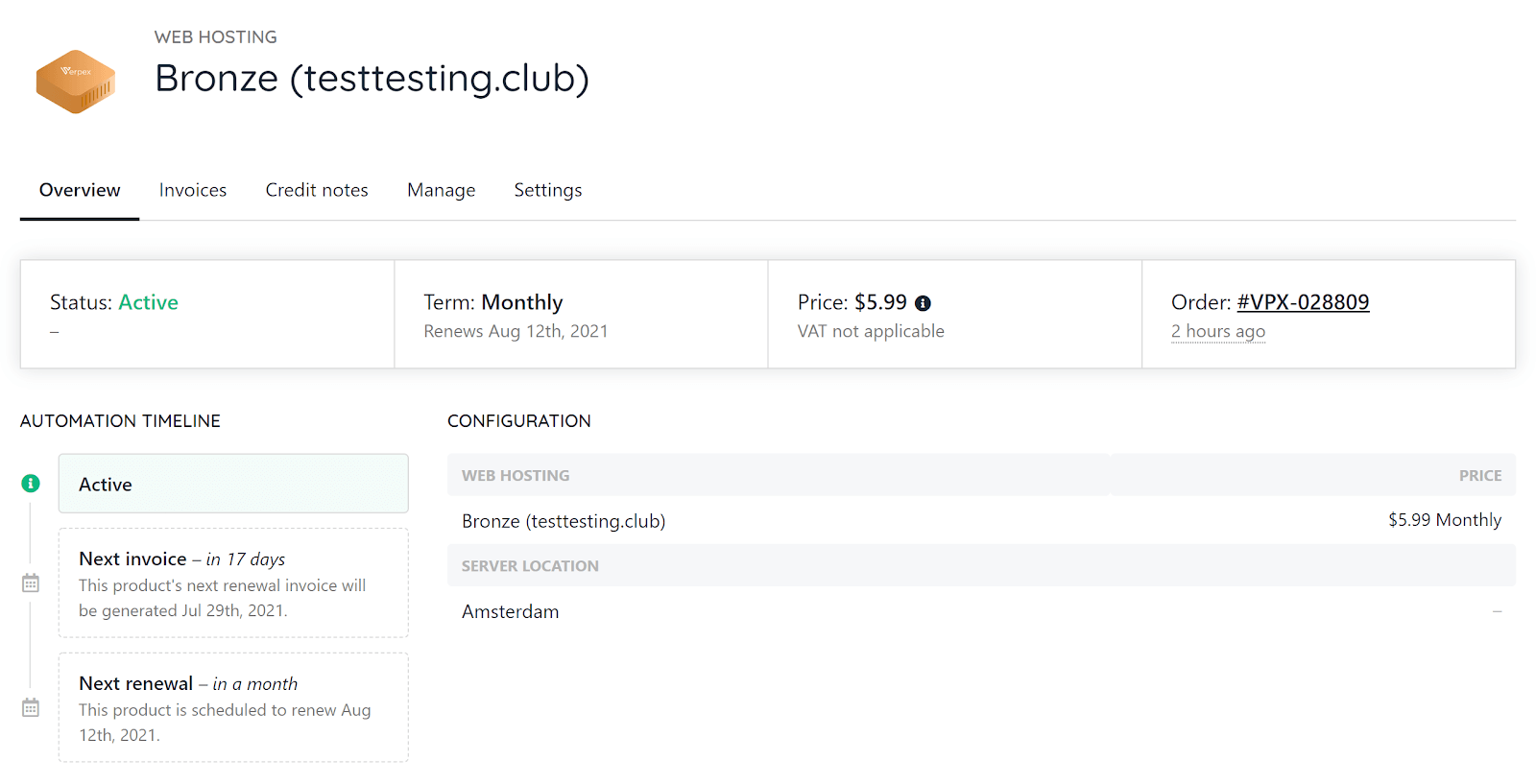Click the green 'Active' status value
This screenshot has width=1536, height=784.
(x=148, y=302)
